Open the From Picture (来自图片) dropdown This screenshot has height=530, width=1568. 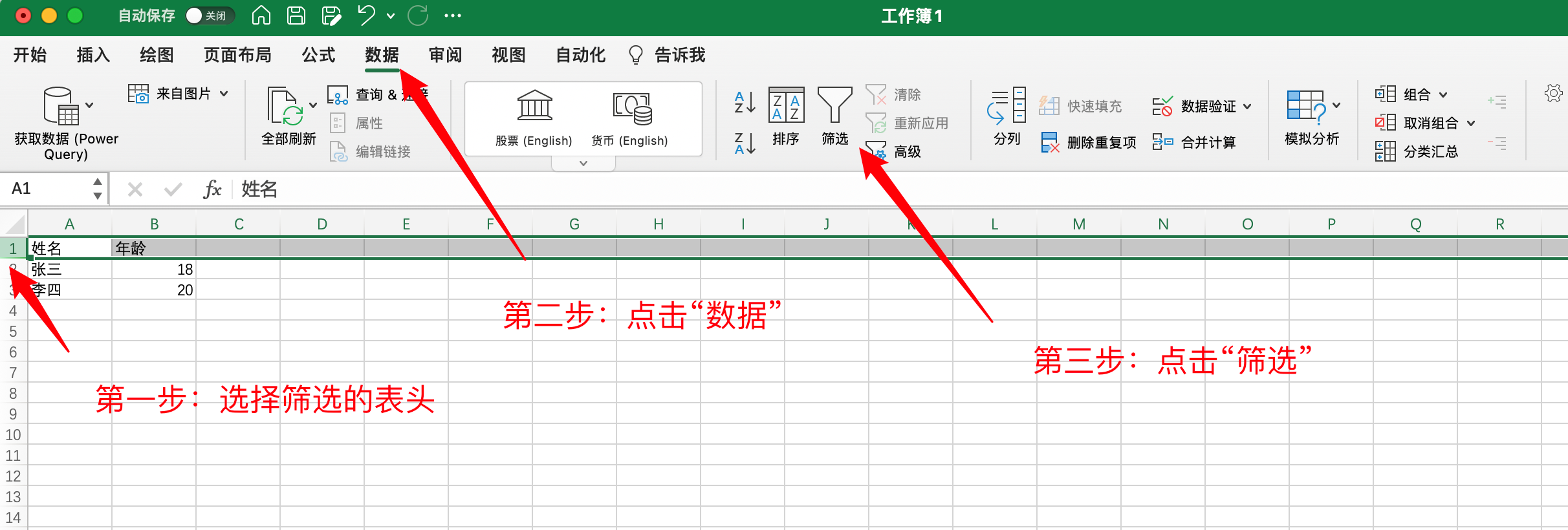(x=224, y=94)
